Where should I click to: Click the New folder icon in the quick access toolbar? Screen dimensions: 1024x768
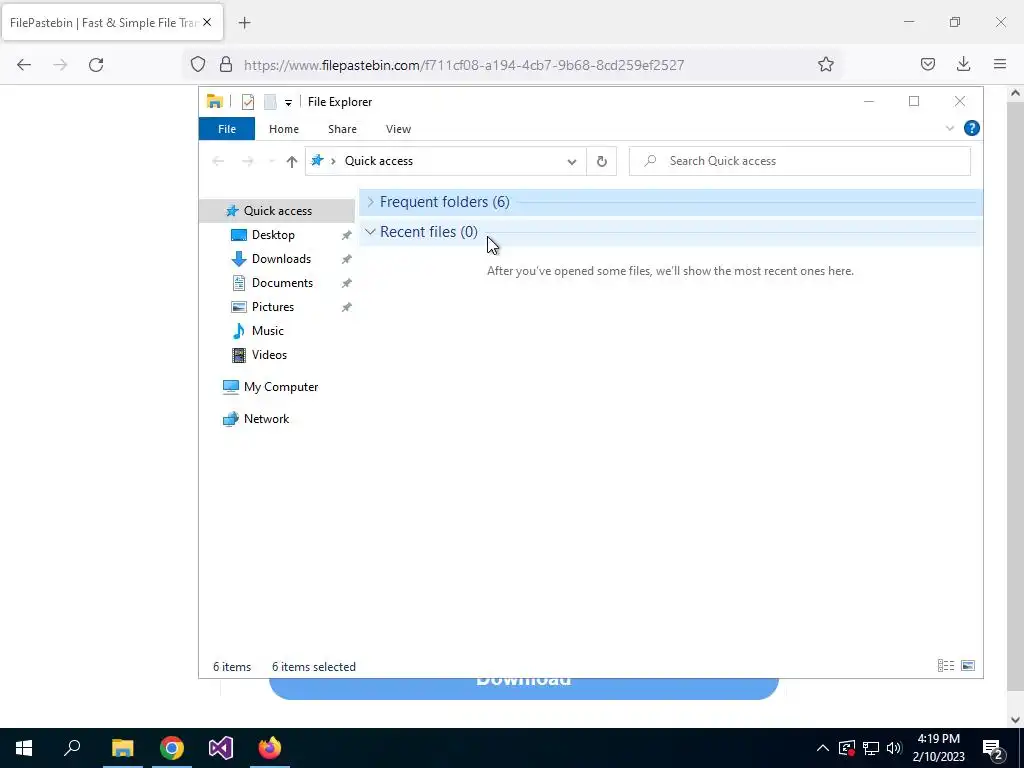point(270,102)
